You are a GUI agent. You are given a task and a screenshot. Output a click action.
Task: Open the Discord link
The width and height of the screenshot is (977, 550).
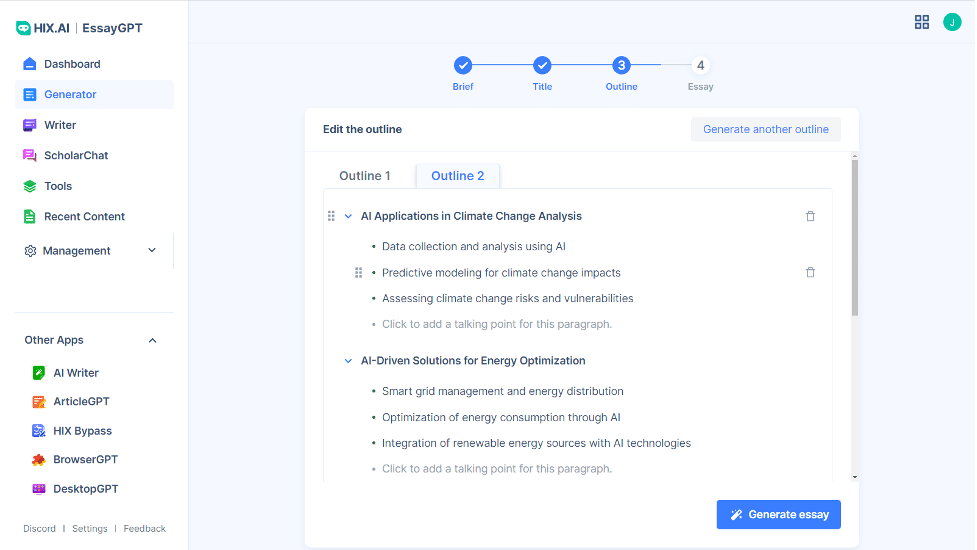pyautogui.click(x=39, y=528)
